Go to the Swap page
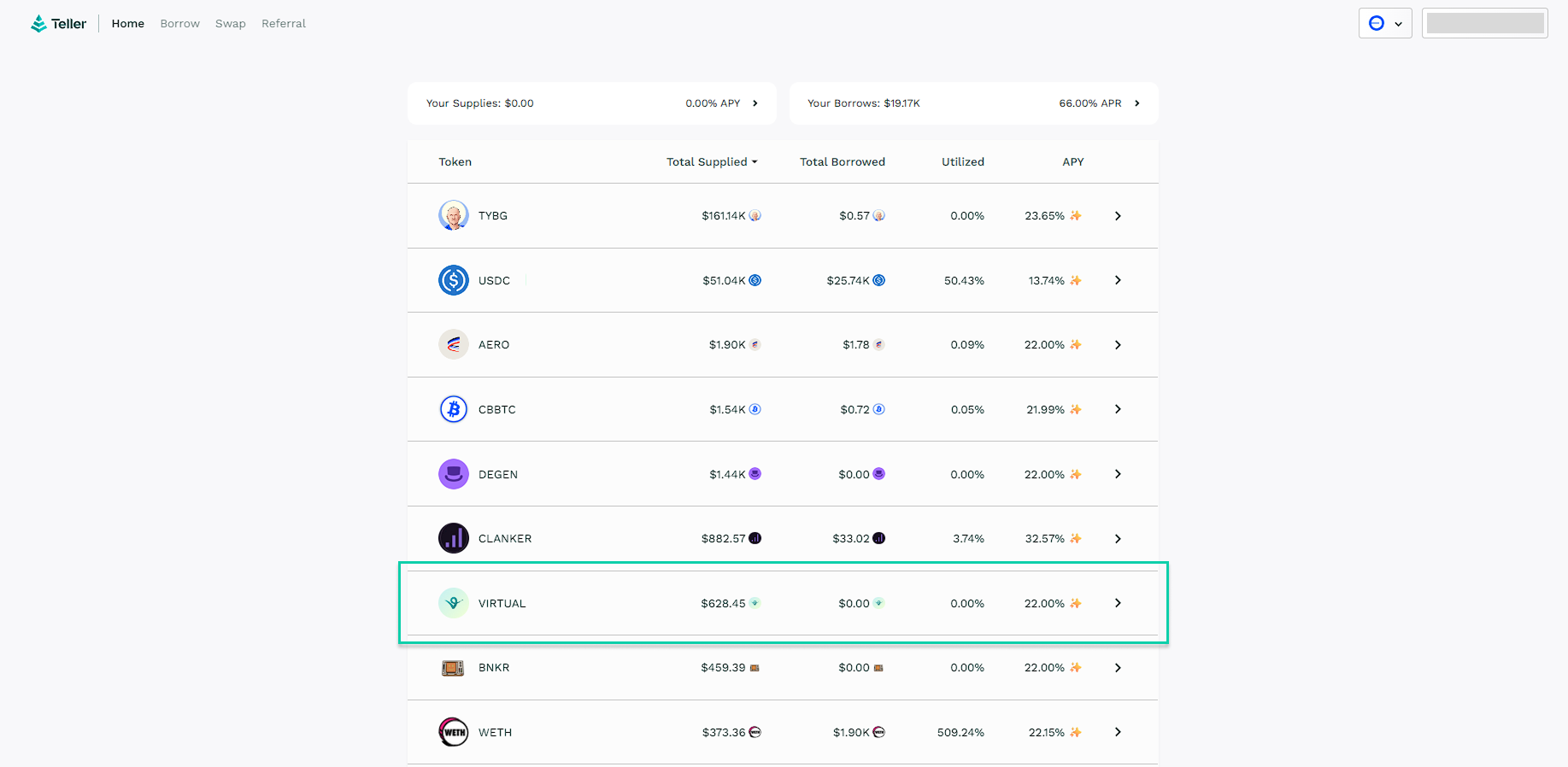Screen dimensions: 1568x767 [x=230, y=24]
